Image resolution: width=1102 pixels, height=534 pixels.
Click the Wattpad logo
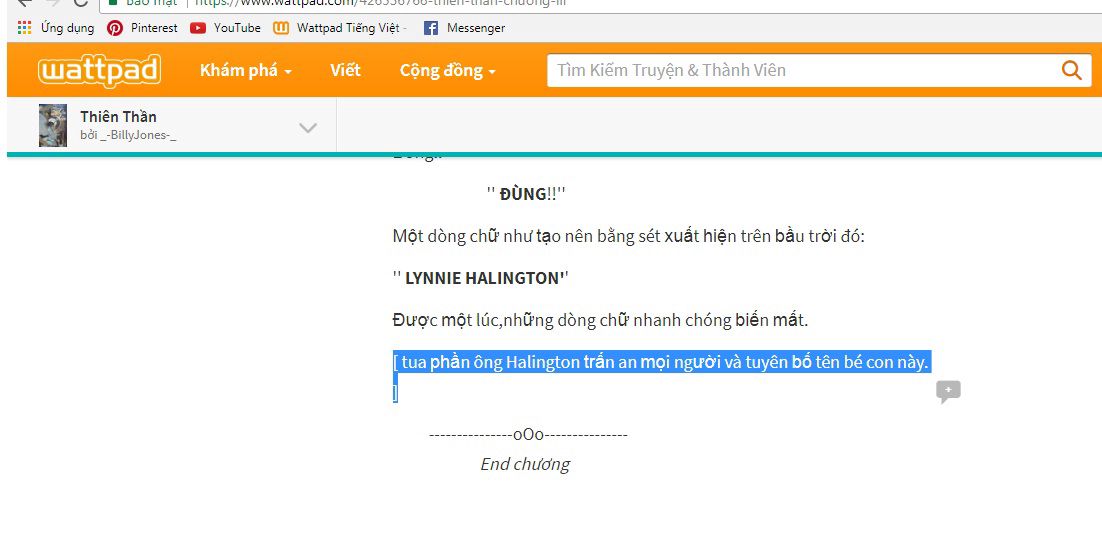(99, 70)
